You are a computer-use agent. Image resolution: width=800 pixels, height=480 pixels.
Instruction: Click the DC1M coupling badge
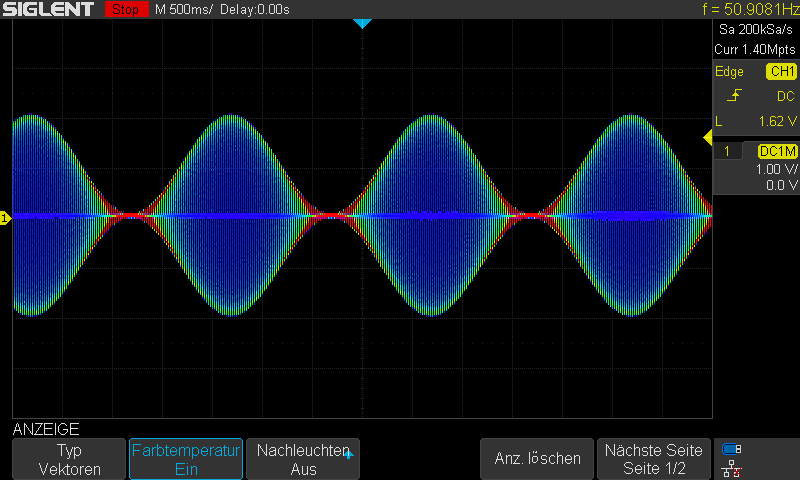[x=777, y=151]
